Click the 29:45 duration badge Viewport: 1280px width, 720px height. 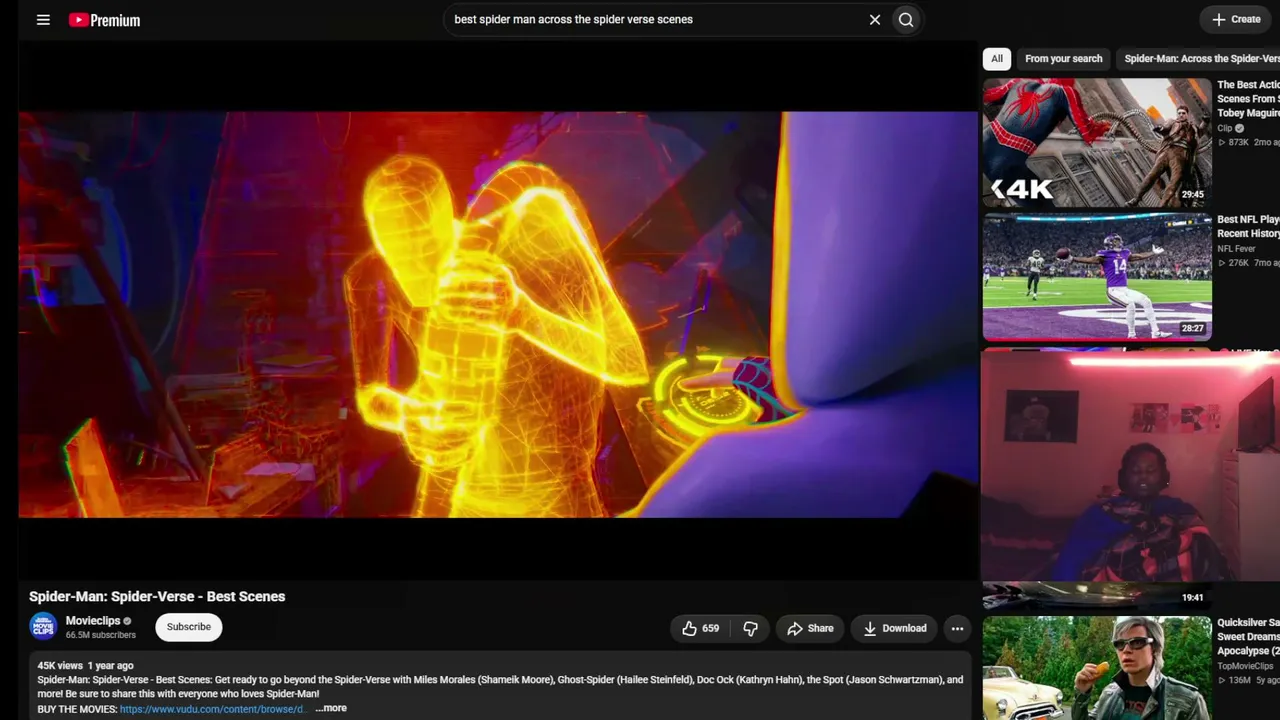(1192, 195)
